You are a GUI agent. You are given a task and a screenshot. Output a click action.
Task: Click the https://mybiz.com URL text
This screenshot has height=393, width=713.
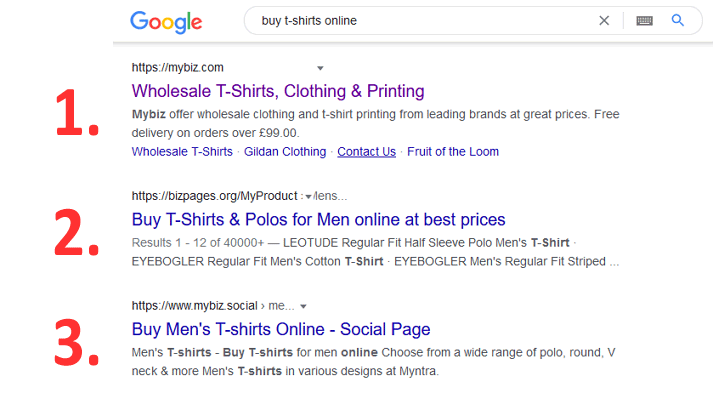(178, 67)
